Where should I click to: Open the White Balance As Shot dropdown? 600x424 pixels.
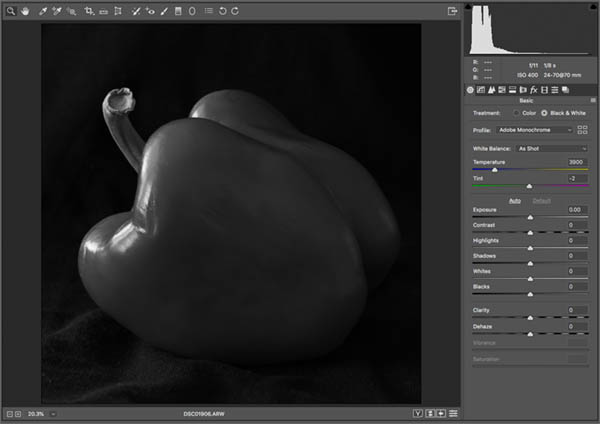point(552,148)
